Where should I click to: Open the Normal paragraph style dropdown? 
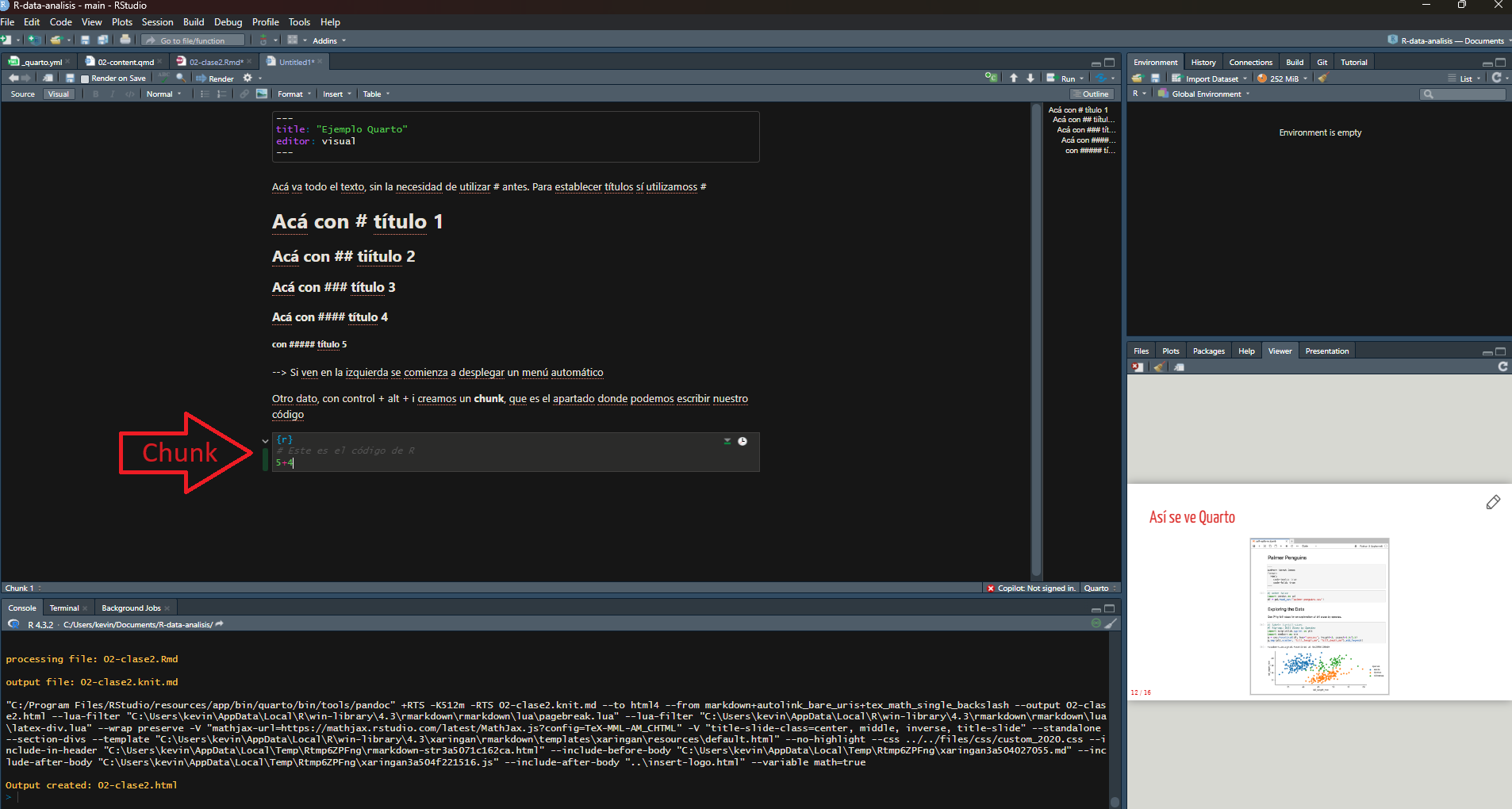(163, 94)
